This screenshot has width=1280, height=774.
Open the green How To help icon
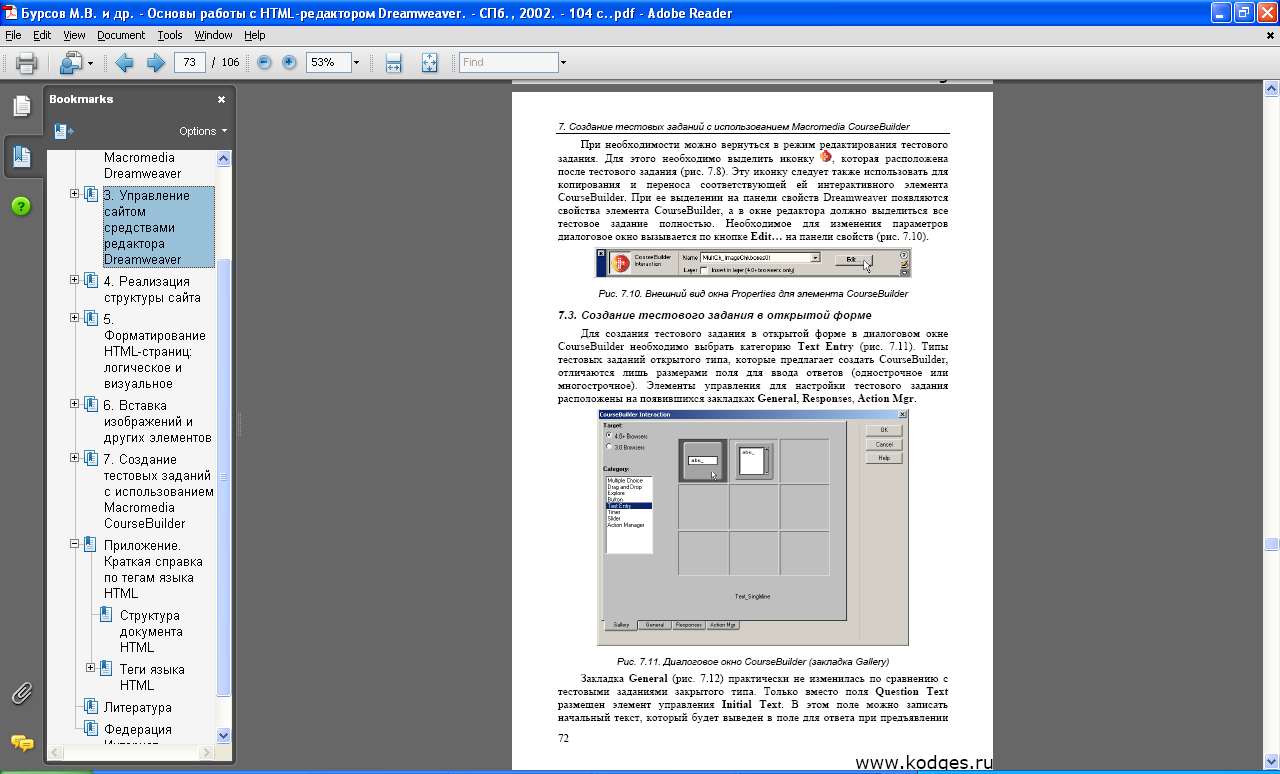[21, 206]
